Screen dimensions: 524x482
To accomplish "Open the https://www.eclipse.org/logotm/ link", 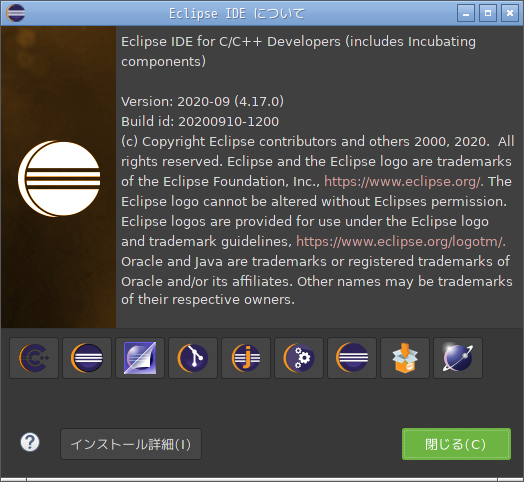I will (400, 241).
